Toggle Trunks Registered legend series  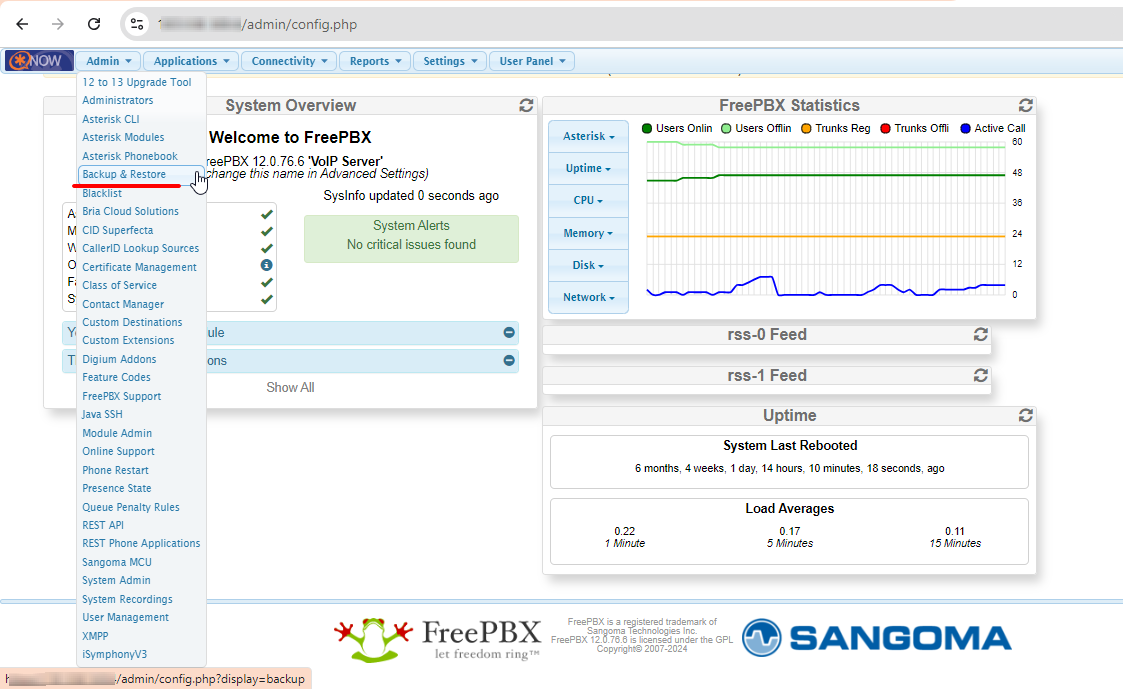coord(836,128)
